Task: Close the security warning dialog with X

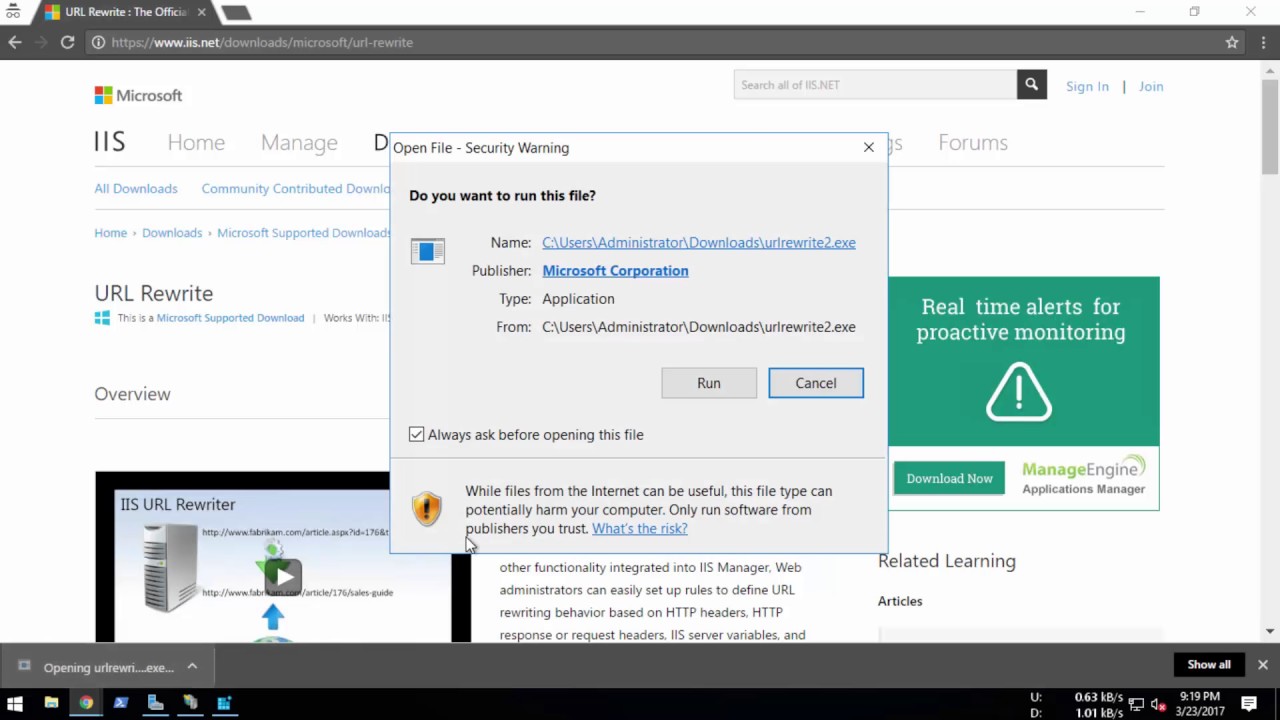Action: 868,147
